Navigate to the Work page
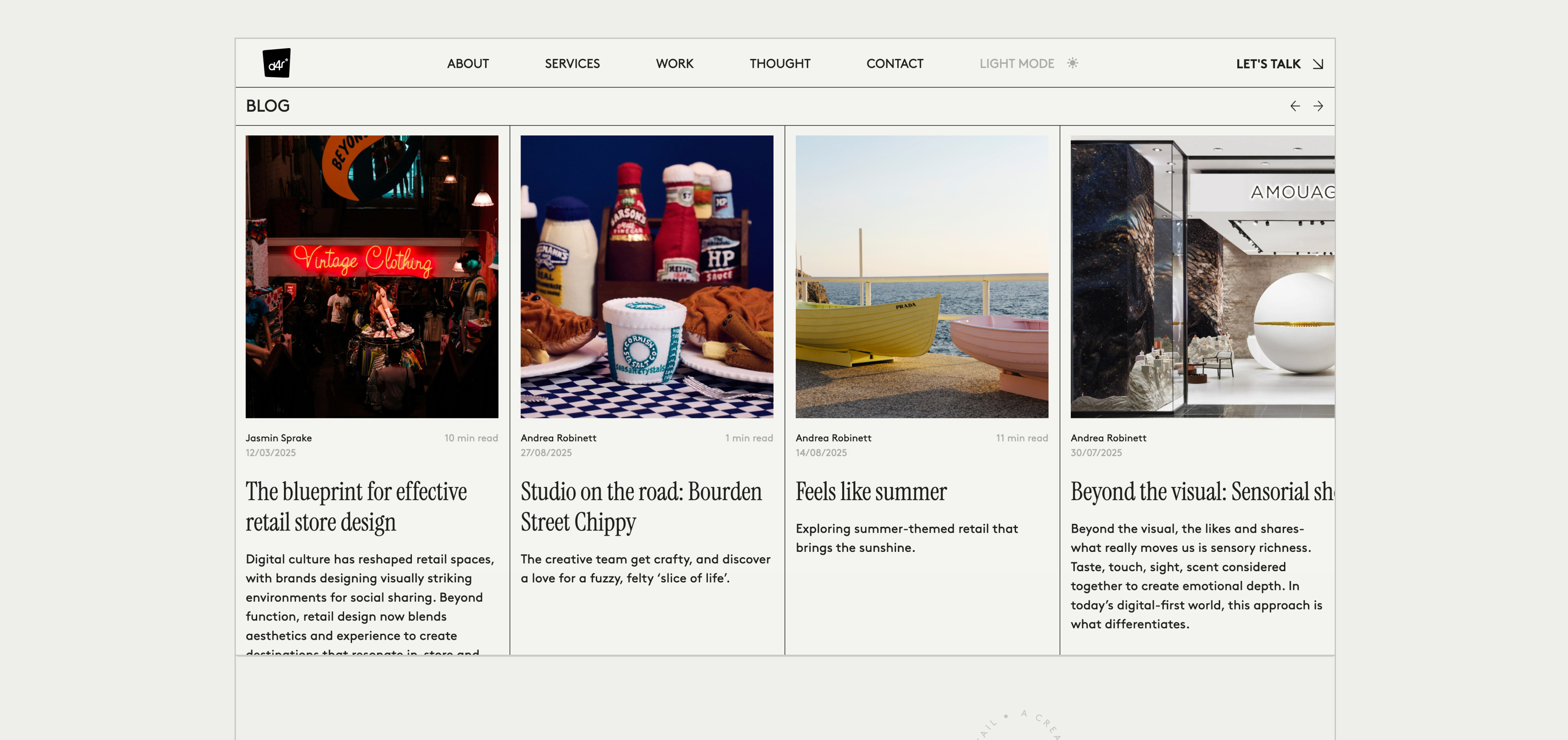1568x740 pixels. pos(674,64)
